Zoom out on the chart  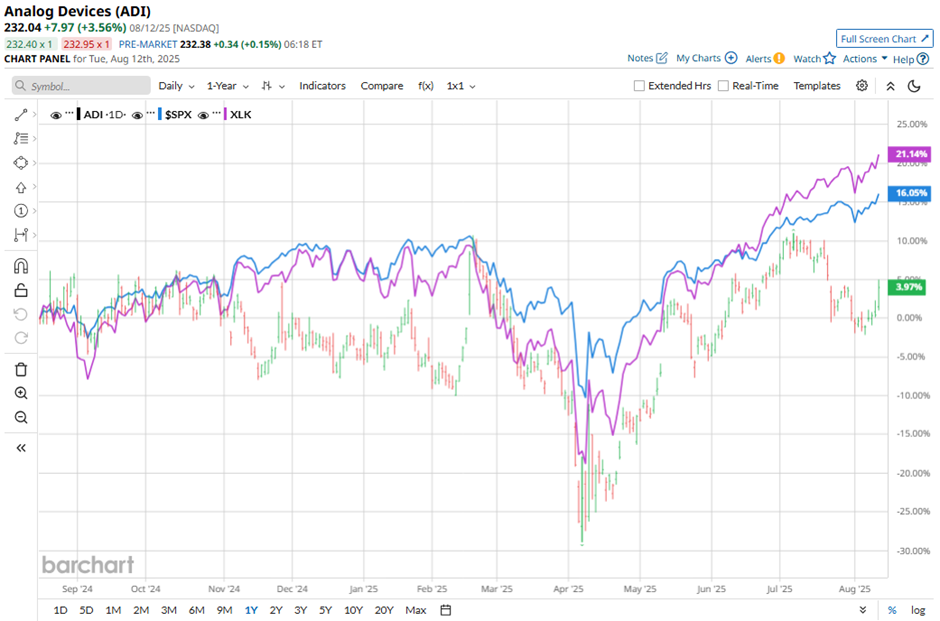click(21, 417)
